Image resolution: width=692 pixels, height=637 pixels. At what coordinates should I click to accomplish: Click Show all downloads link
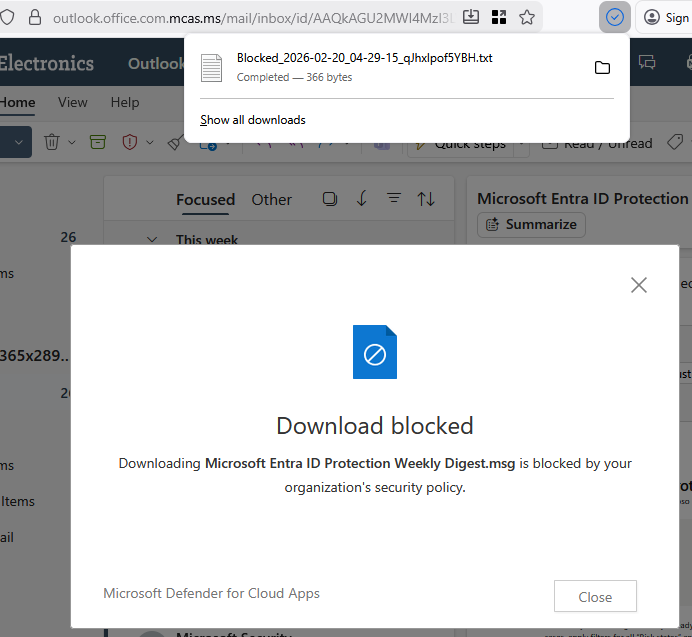pyautogui.click(x=253, y=120)
